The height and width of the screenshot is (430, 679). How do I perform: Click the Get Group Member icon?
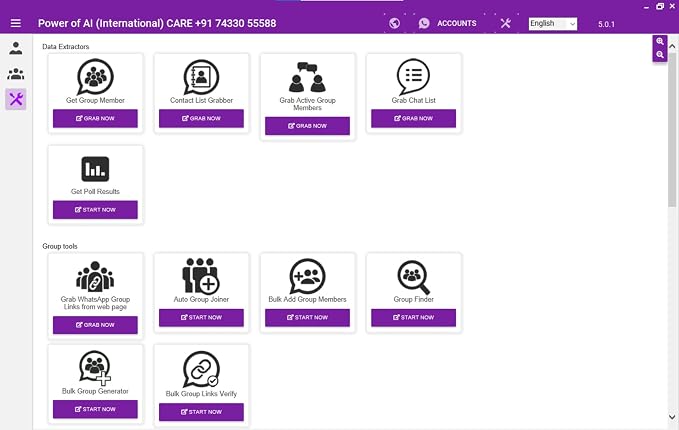[x=95, y=77]
